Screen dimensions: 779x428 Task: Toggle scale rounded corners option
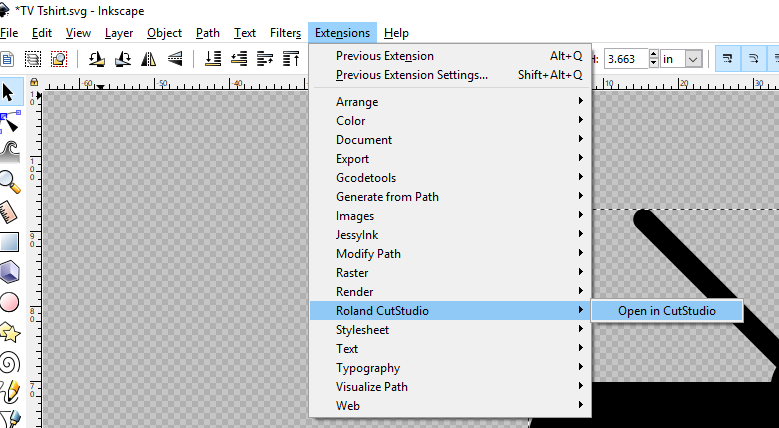753,59
